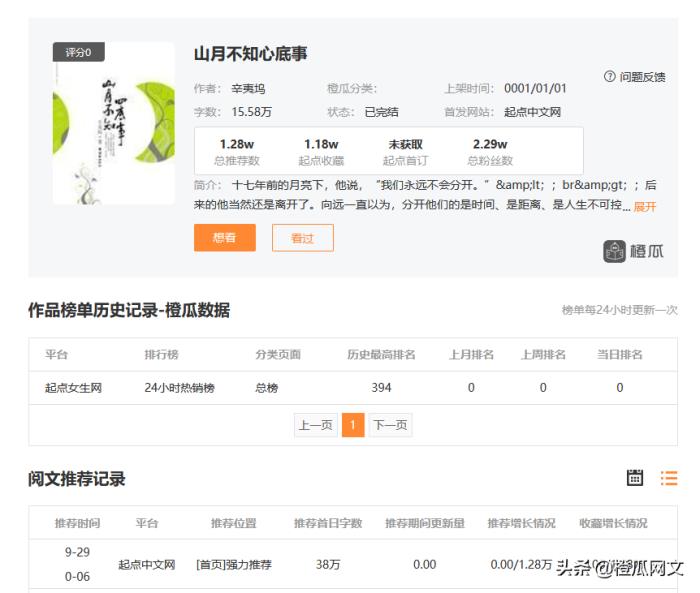Screen dimensions: 700x593
Task: Click the 评分0 rating badge
Action: coord(78,52)
